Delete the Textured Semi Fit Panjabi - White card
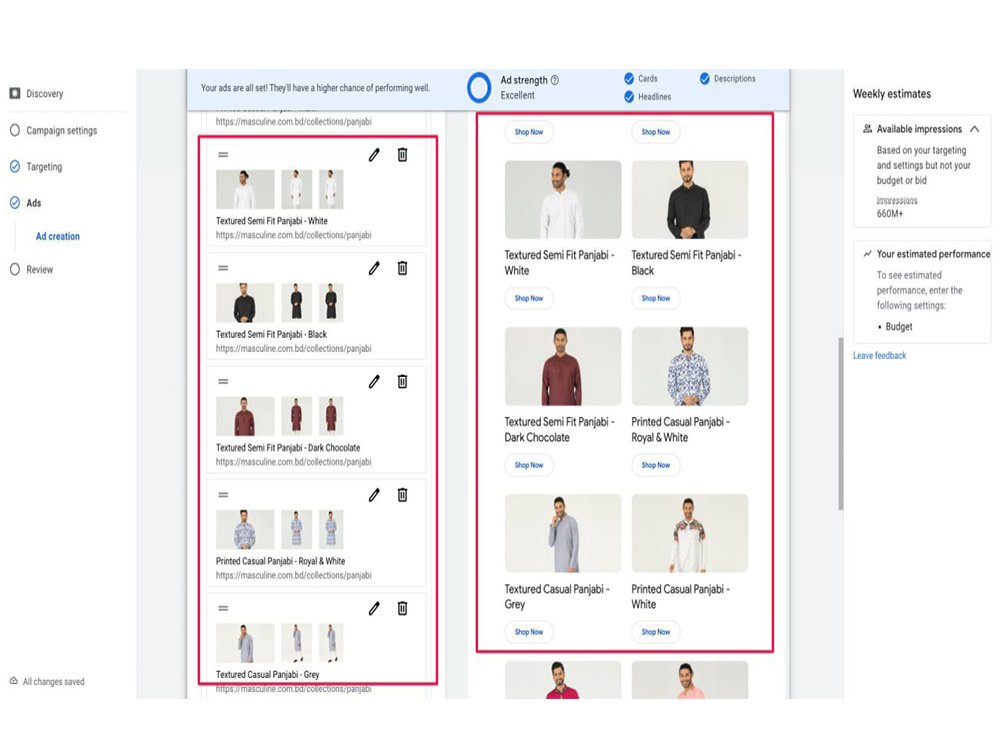This screenshot has width=1000, height=750. tap(402, 154)
